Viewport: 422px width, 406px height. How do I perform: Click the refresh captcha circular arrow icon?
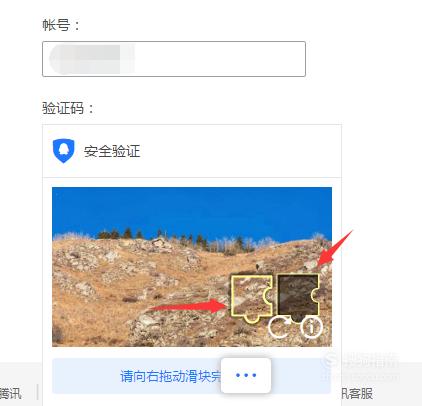278,328
